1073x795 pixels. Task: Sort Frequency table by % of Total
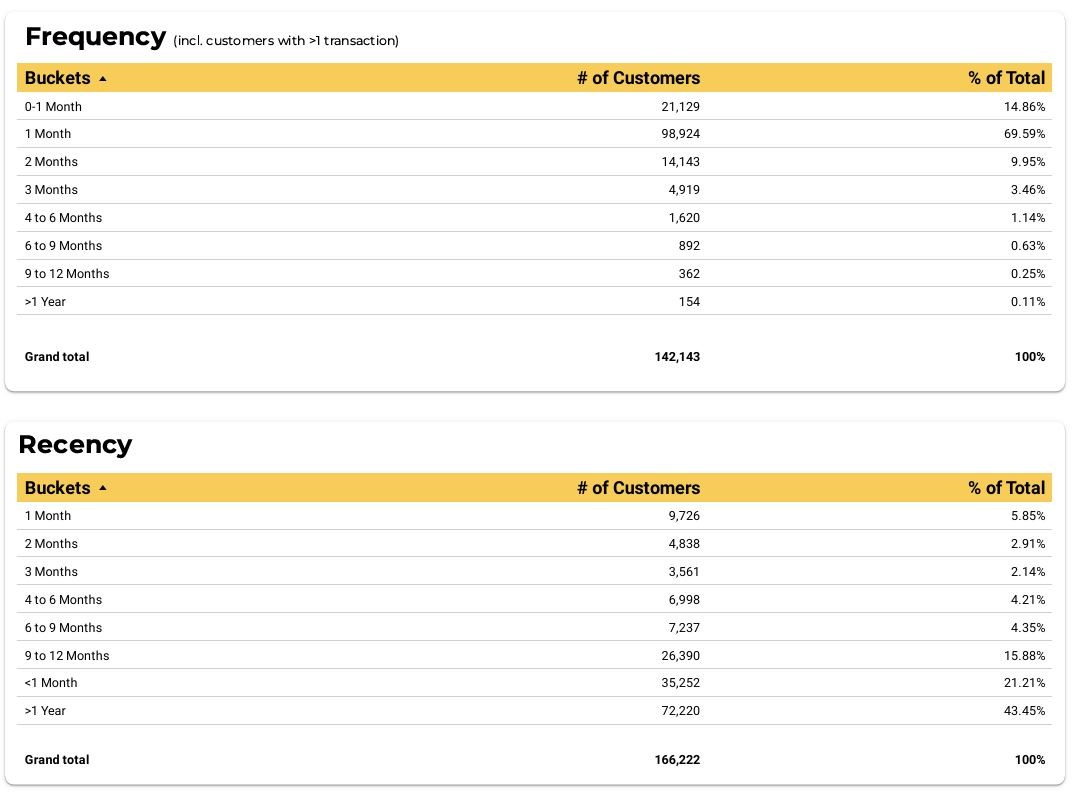[x=1006, y=78]
